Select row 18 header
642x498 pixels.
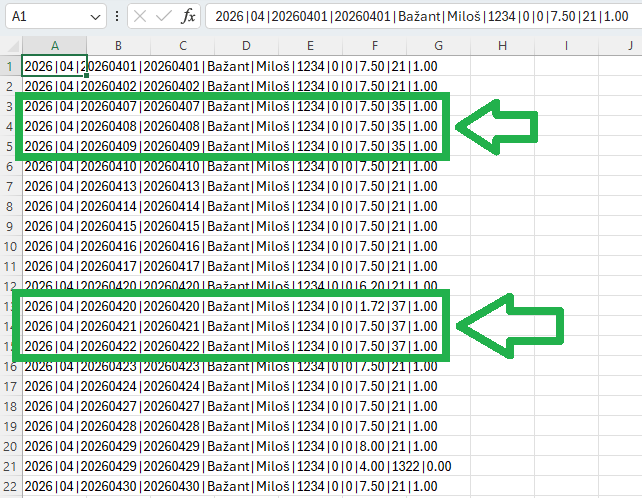click(x=11, y=407)
